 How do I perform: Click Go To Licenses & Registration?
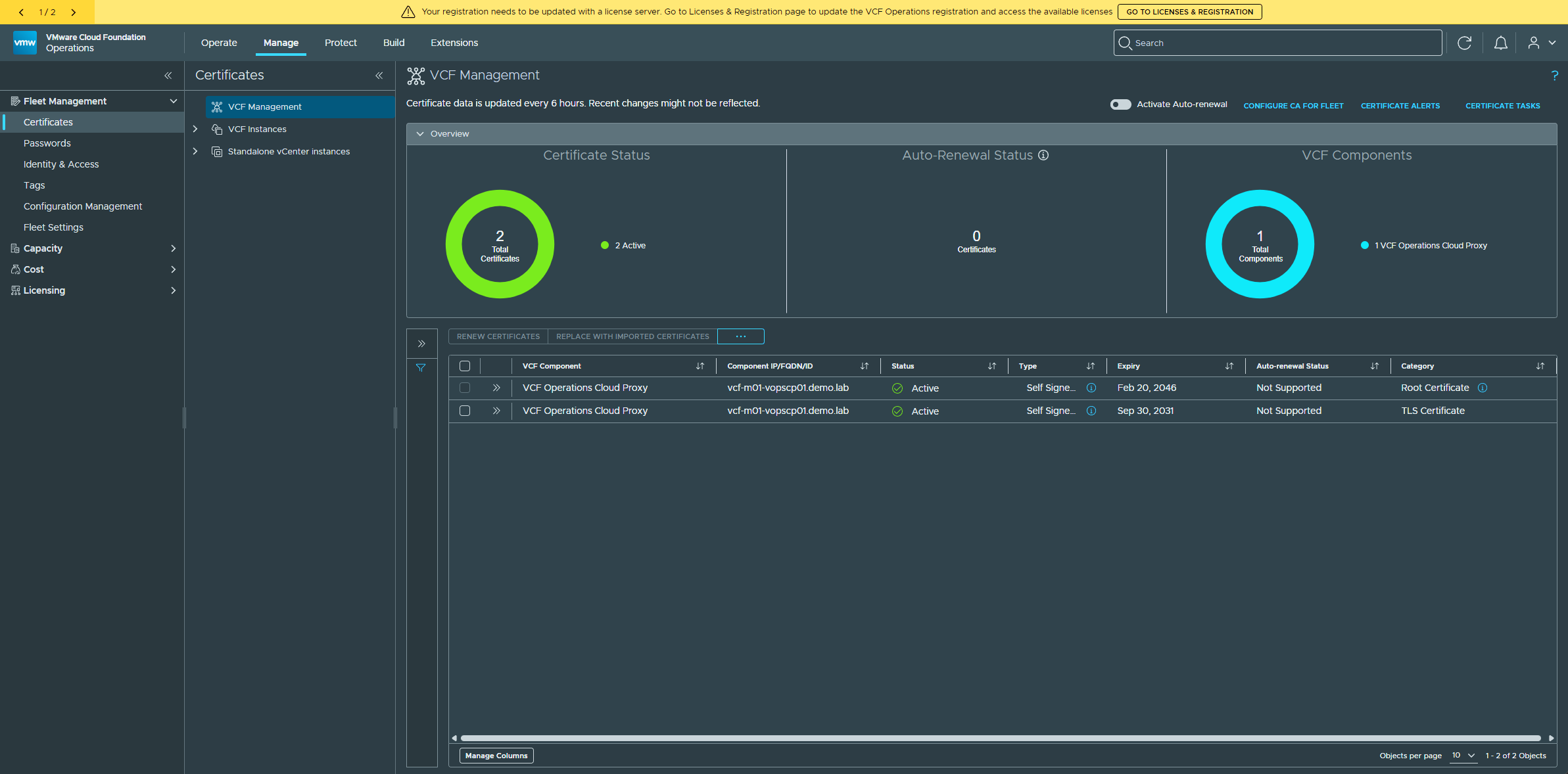[x=1189, y=12]
